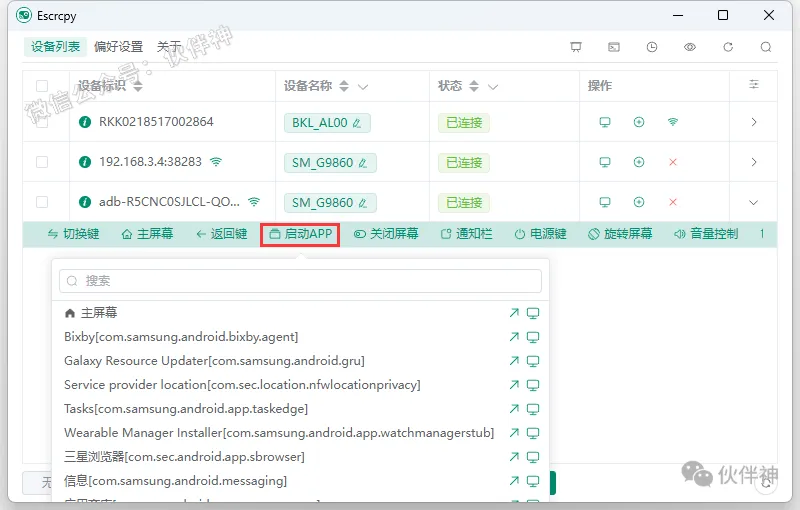Screen dimensions: 800x510
Task: Switch to the 设备列表 tab
Action: coord(55,47)
